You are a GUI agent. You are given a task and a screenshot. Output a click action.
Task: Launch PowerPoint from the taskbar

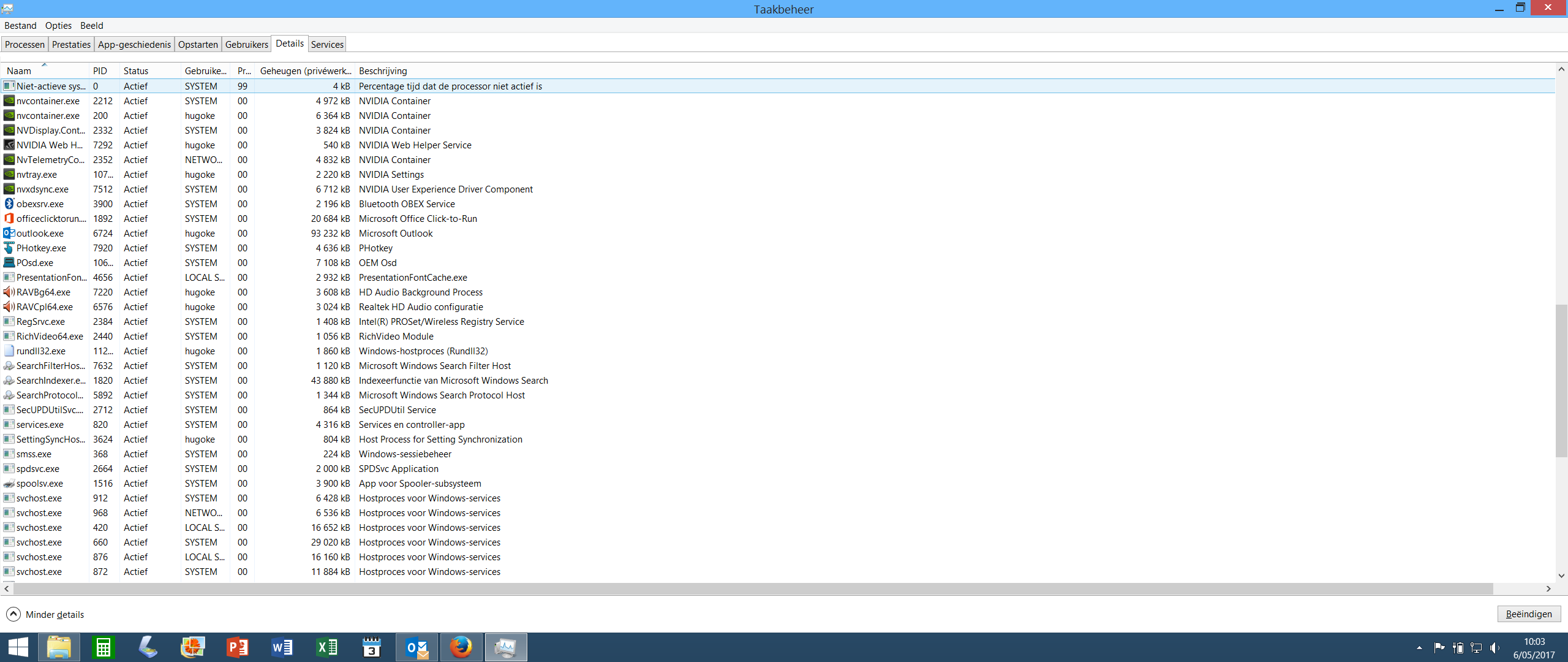point(237,647)
